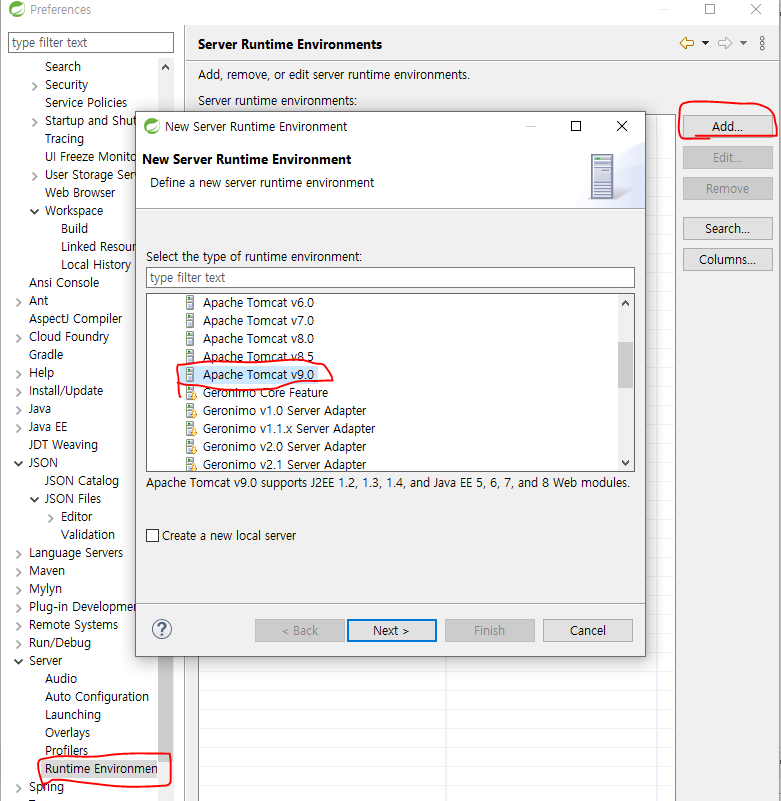
Task: Select Service Policies preference page
Action: [86, 103]
